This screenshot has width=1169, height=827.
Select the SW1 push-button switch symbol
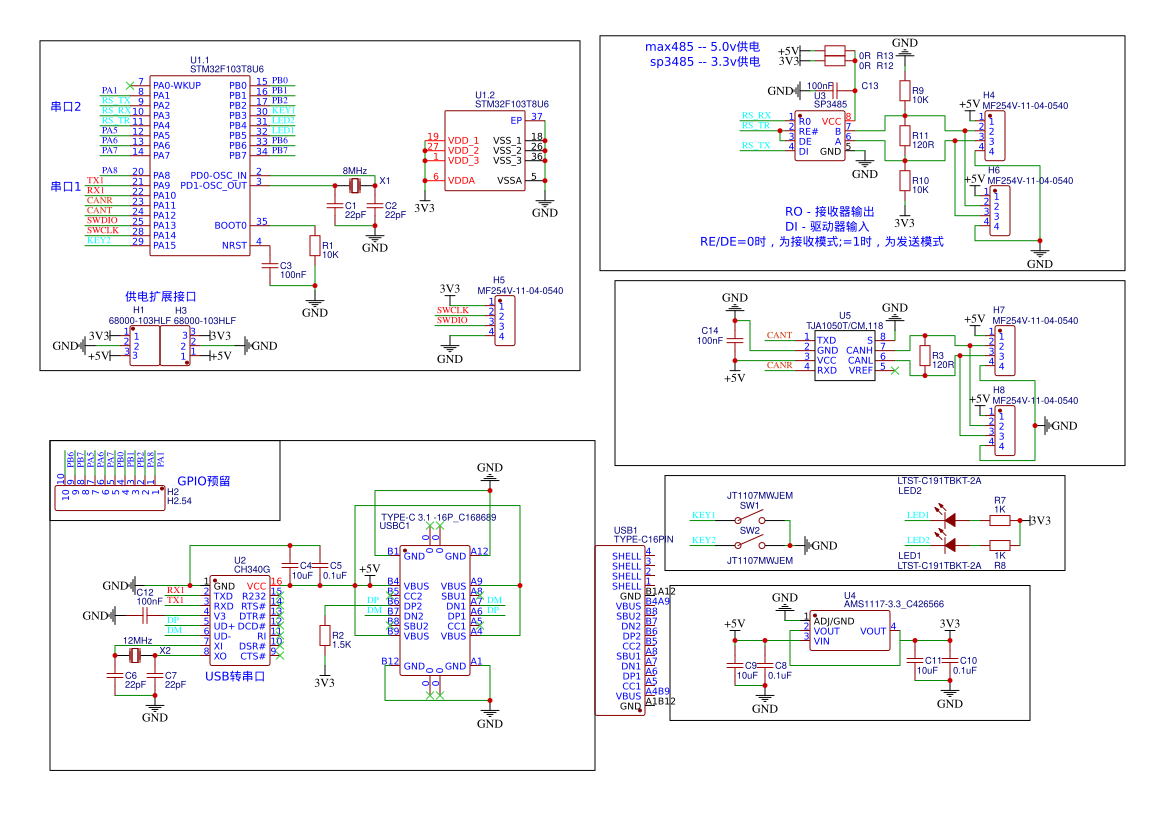tap(750, 520)
